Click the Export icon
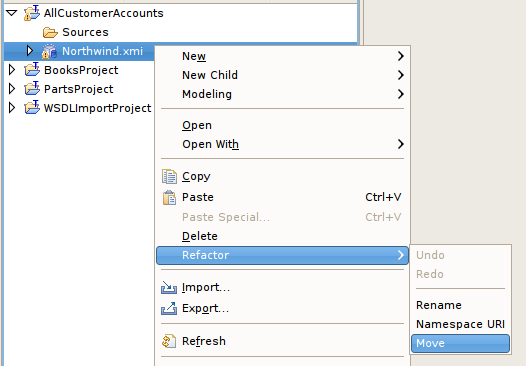Viewport: 526px width, 366px height. [x=169, y=308]
